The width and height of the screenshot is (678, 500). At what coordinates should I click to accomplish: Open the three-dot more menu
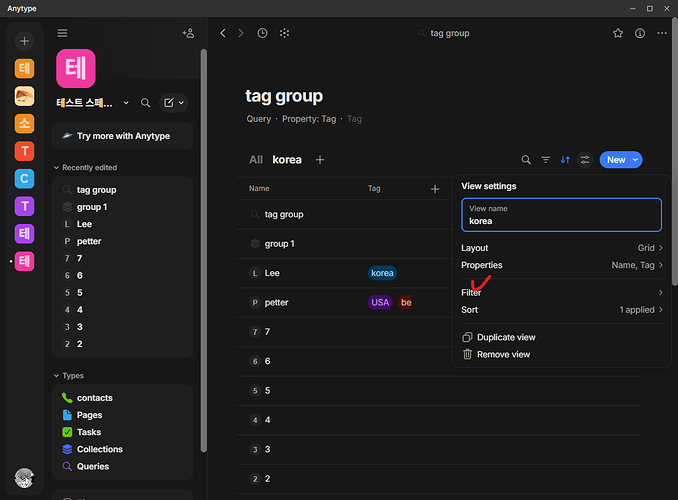[662, 33]
